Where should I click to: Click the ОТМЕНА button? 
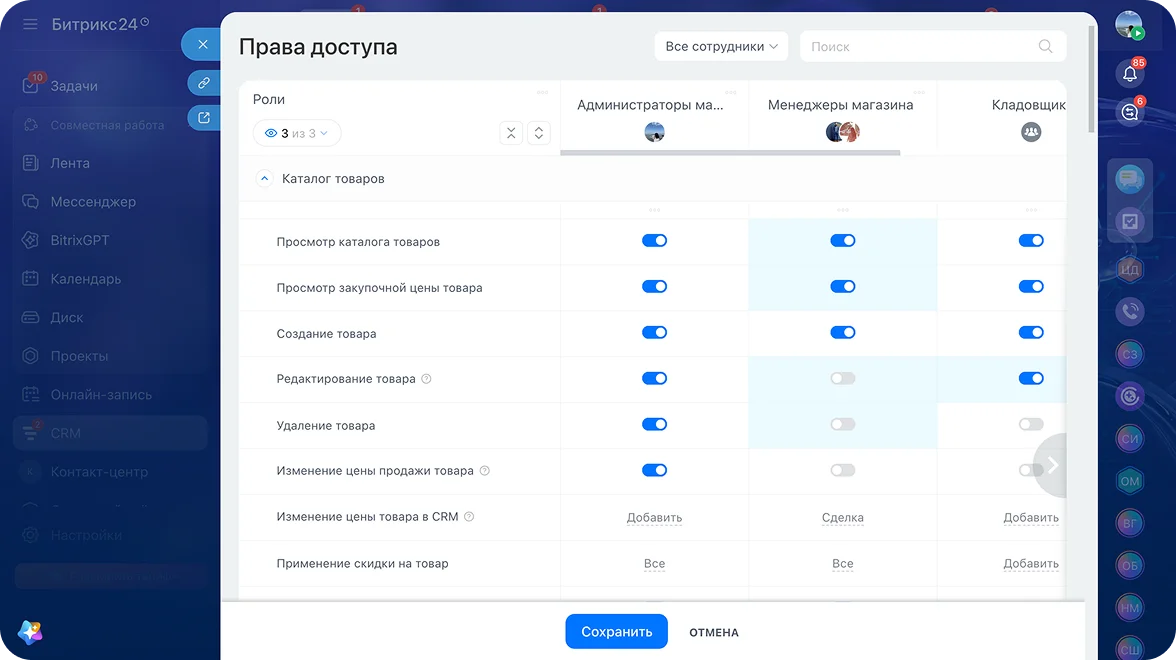[x=714, y=632]
